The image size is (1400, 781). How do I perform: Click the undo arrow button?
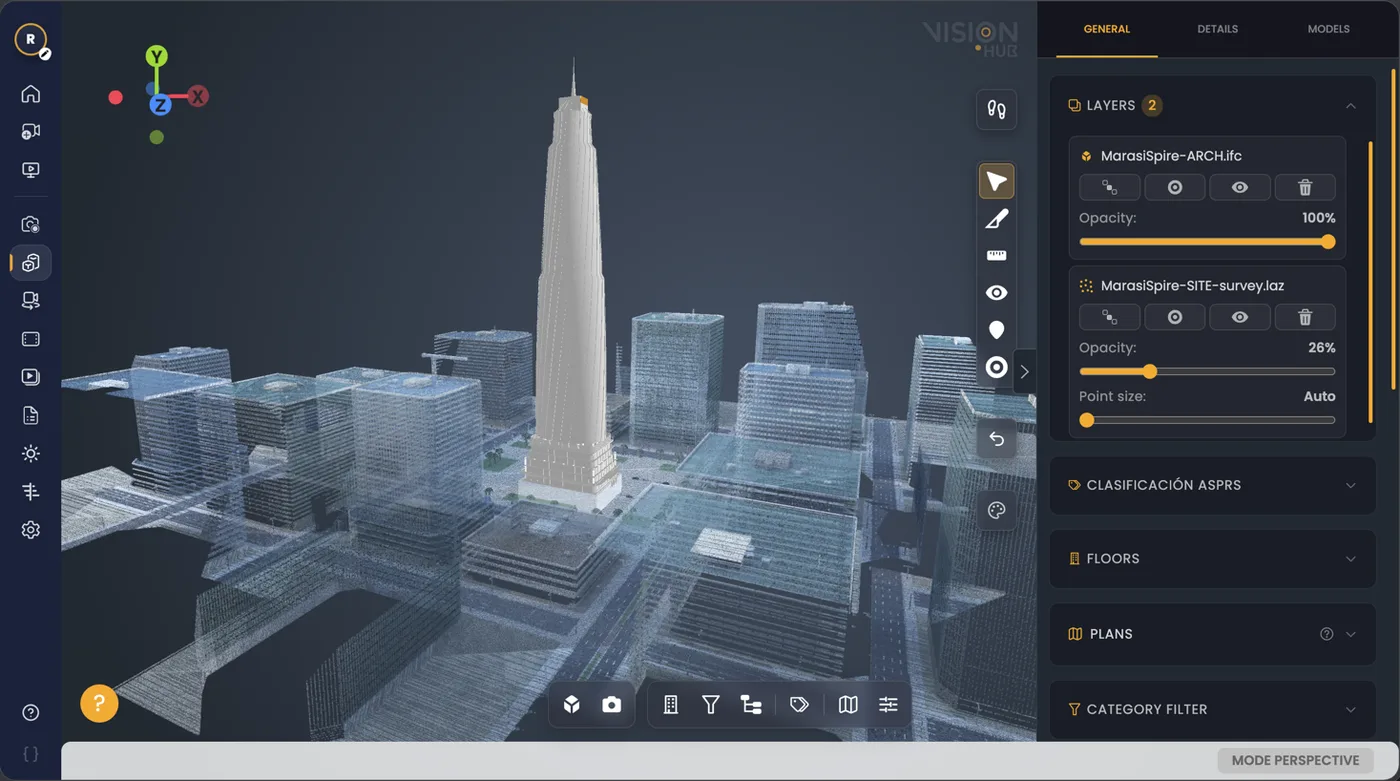pyautogui.click(x=996, y=439)
